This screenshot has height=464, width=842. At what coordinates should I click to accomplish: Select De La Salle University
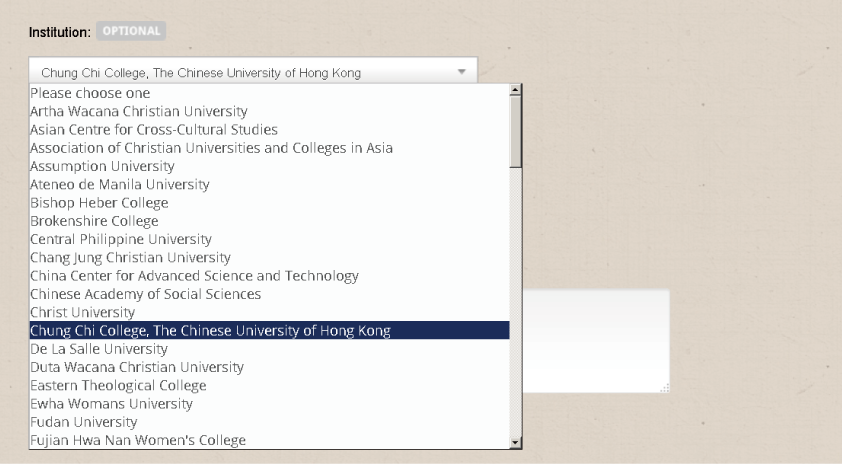pos(269,349)
